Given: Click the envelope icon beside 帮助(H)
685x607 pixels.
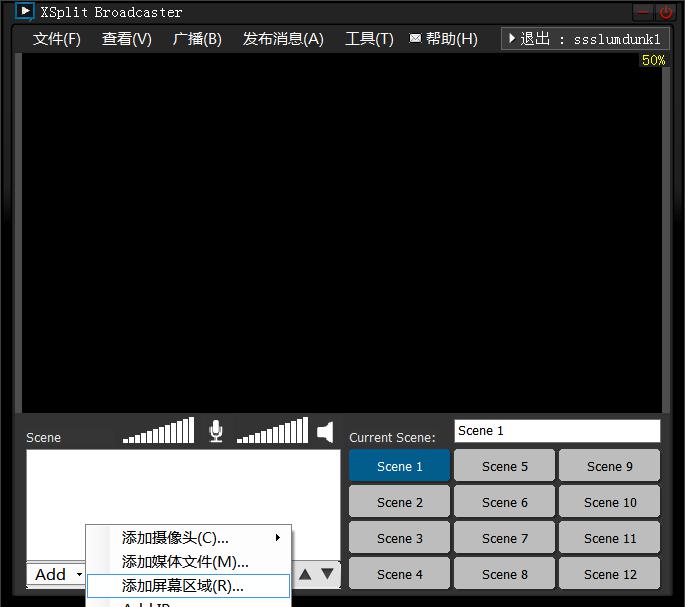Looking at the screenshot, I should click(x=415, y=38).
